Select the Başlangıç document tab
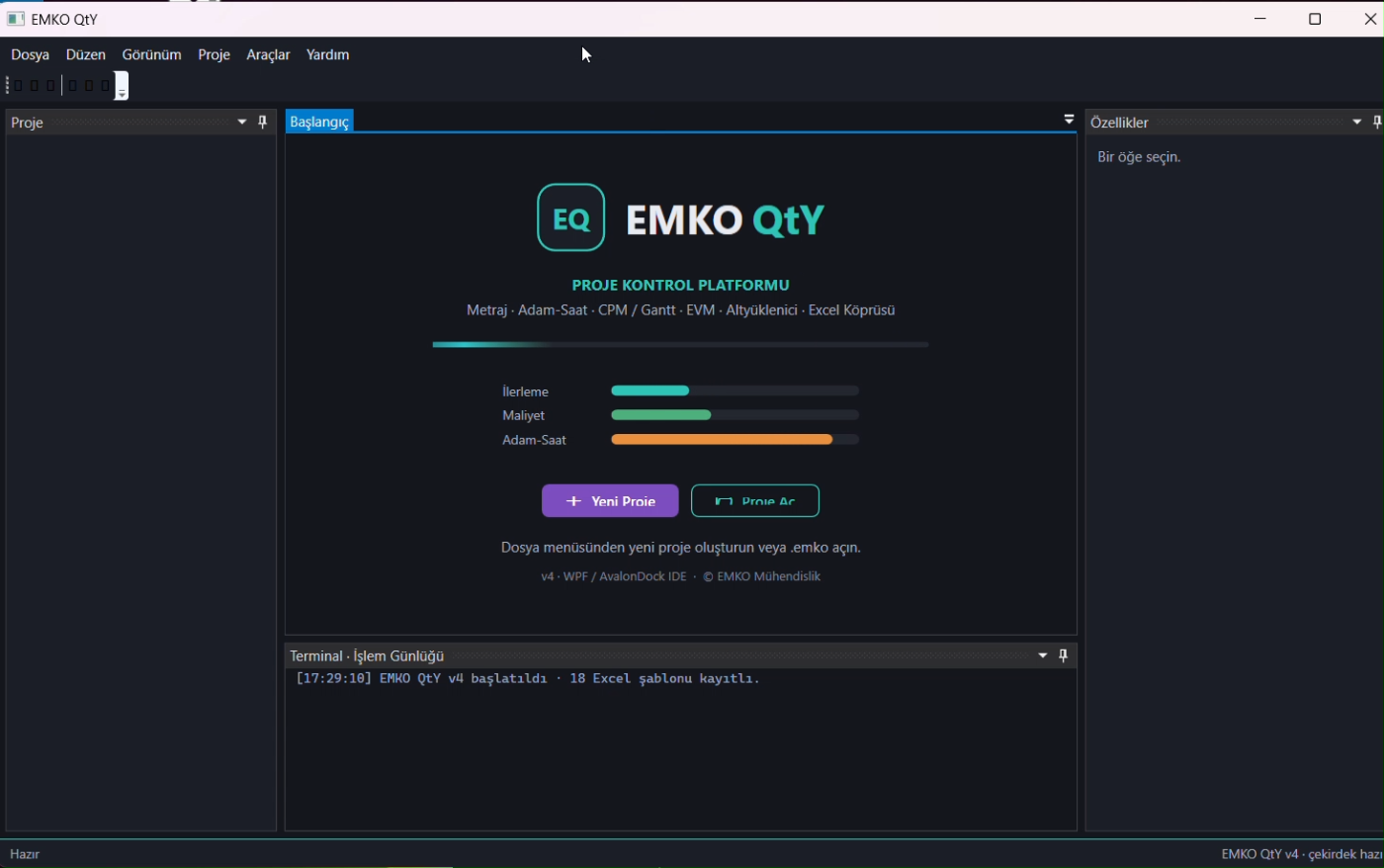 pos(319,122)
